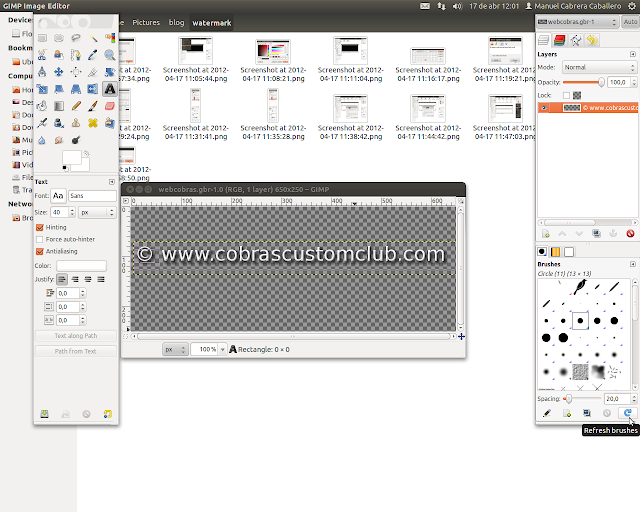Image resolution: width=640 pixels, height=512 pixels.
Task: Open Layers panel configuration menu arrow
Action: tap(633, 54)
